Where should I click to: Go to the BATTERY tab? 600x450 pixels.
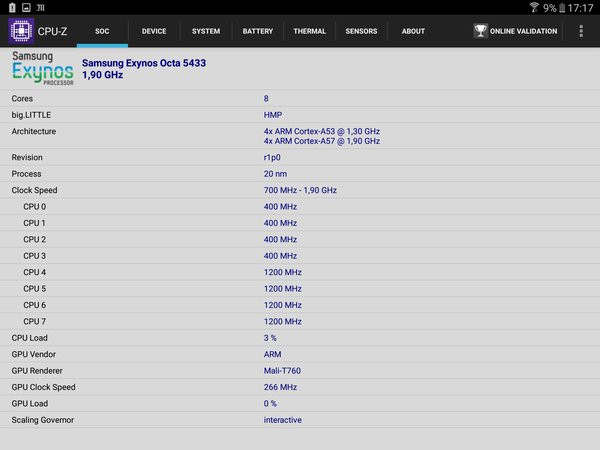pos(258,31)
